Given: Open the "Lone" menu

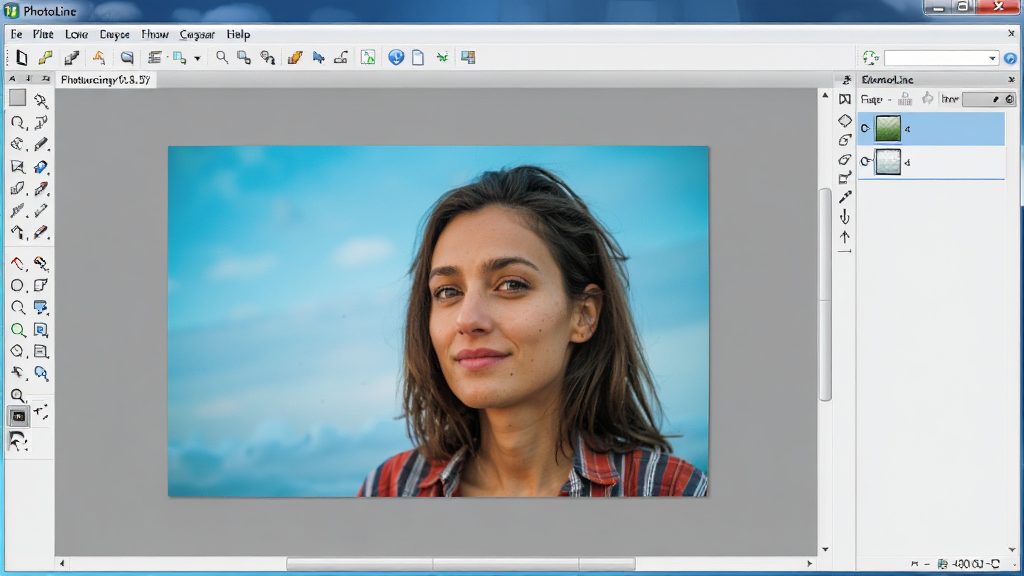Looking at the screenshot, I should click(76, 35).
